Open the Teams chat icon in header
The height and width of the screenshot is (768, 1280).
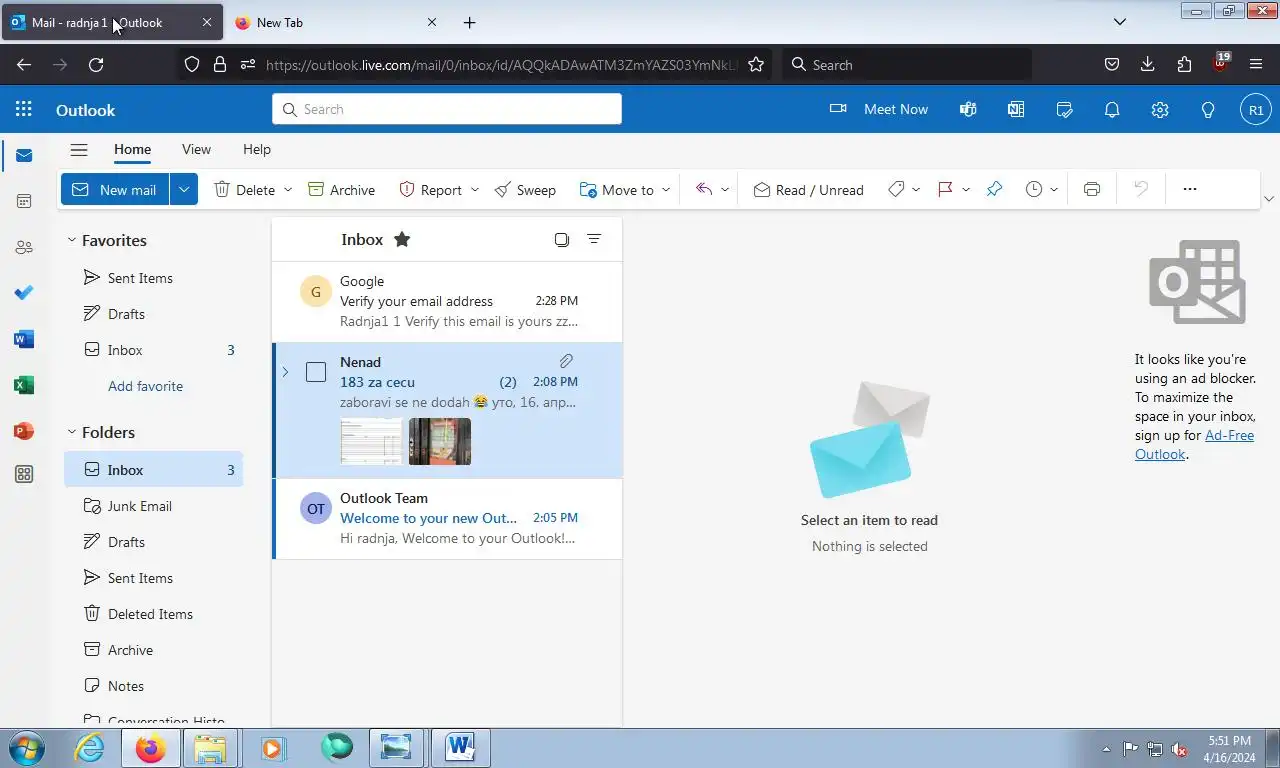(x=968, y=109)
